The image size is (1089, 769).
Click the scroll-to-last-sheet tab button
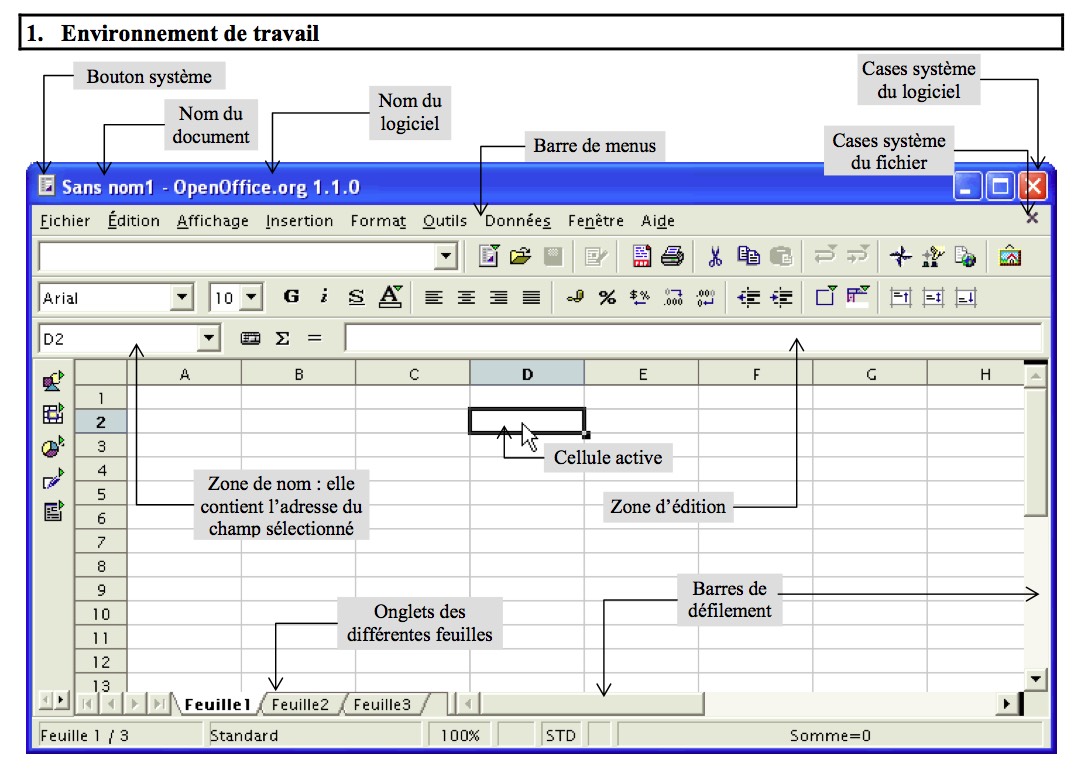159,704
